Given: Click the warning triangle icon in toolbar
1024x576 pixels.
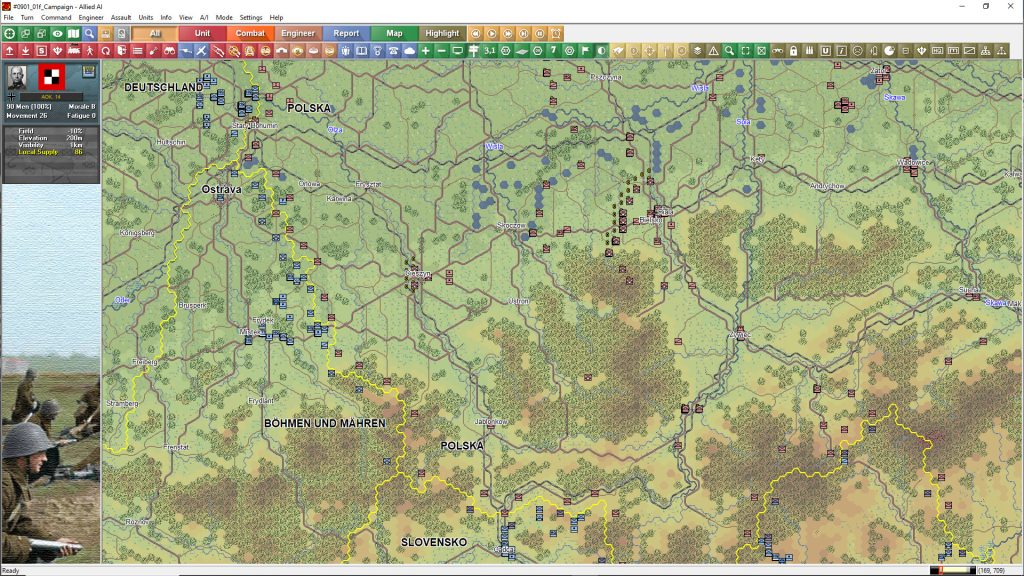Looking at the screenshot, I should 713,50.
